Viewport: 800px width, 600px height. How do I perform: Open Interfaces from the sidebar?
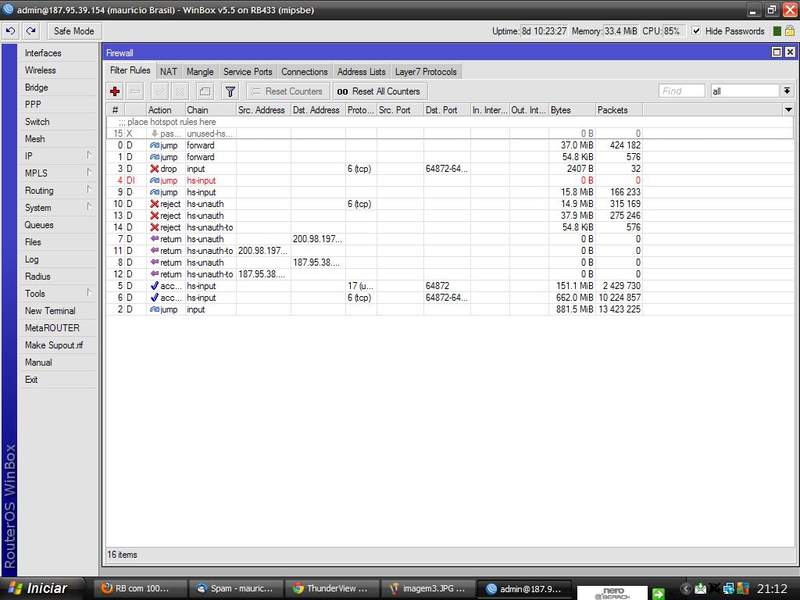[58, 53]
